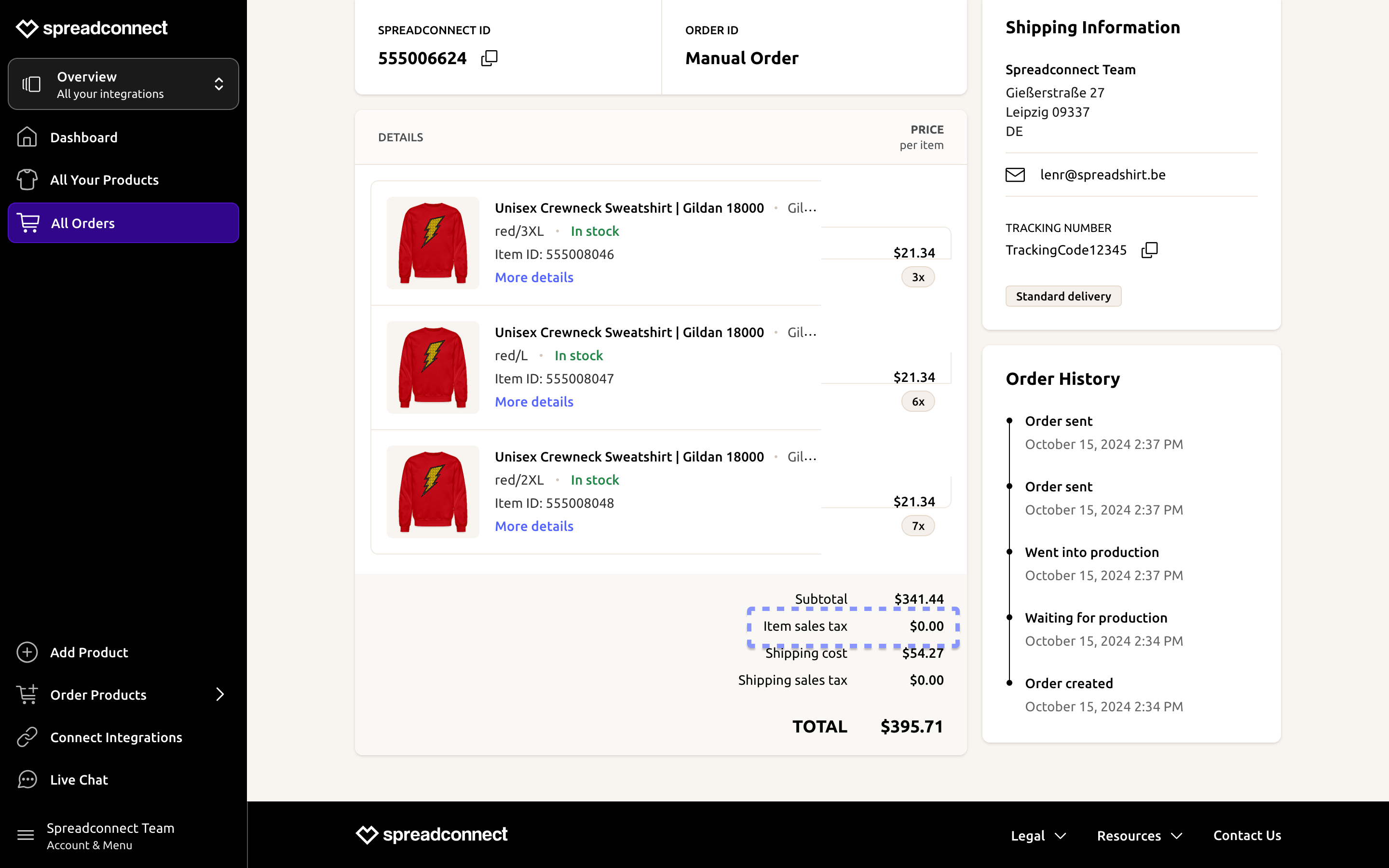Open All Your Products
Screen dimensions: 1389x868
pos(105,180)
